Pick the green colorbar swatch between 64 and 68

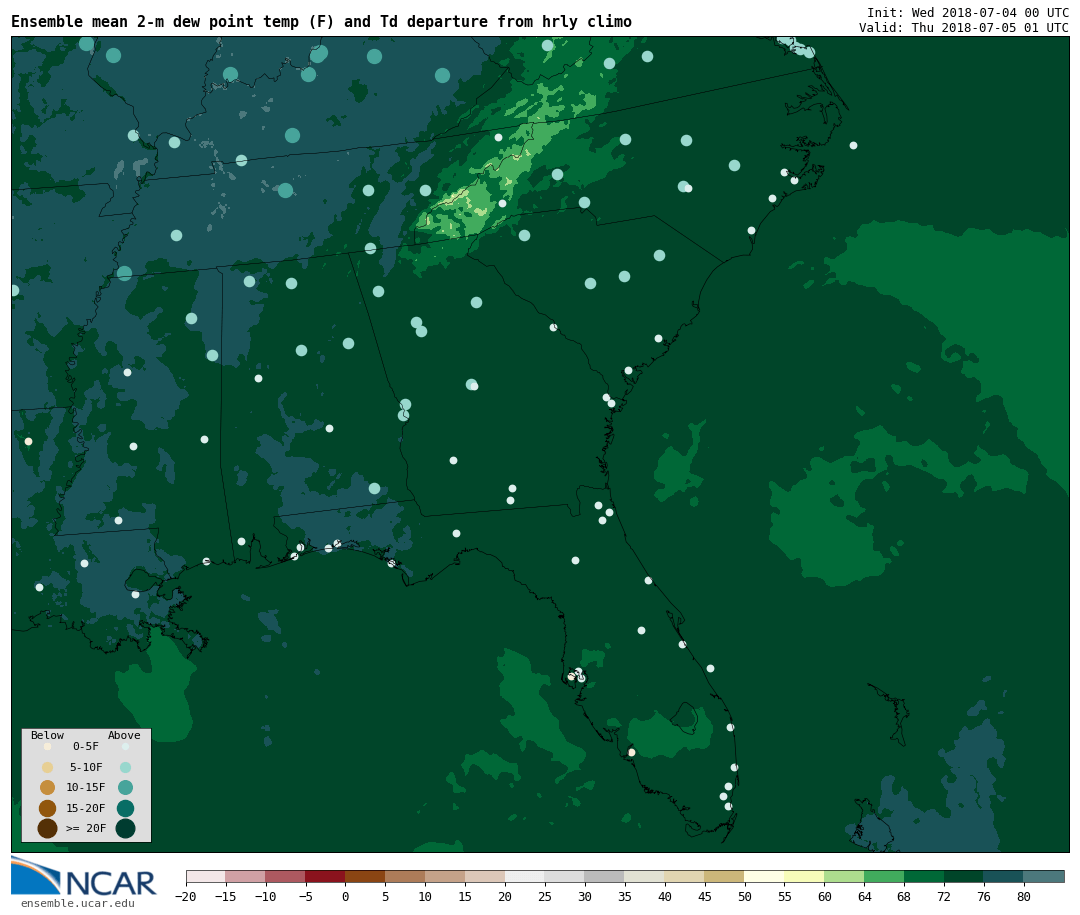(884, 876)
